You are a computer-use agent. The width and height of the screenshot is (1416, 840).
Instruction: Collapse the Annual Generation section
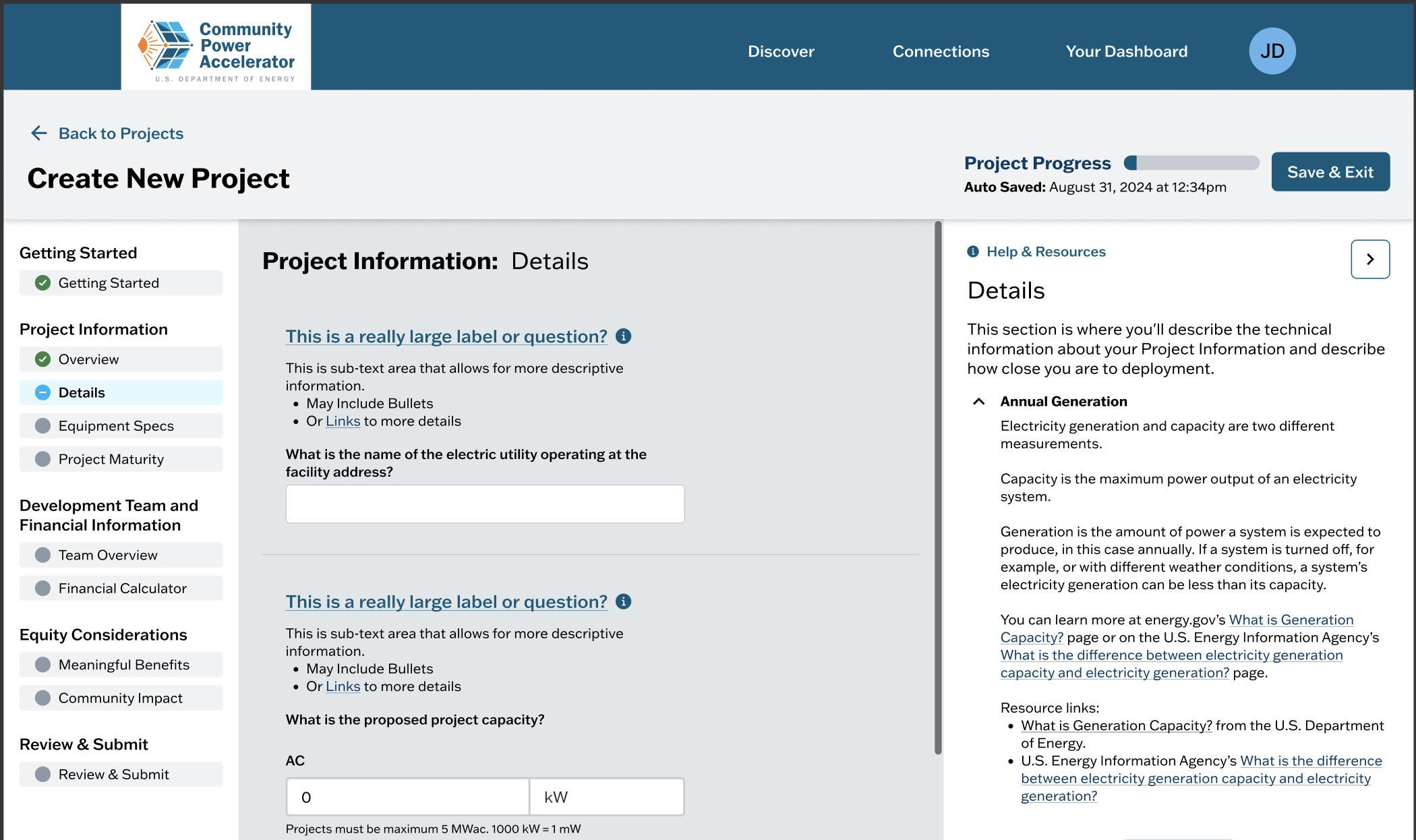click(979, 402)
